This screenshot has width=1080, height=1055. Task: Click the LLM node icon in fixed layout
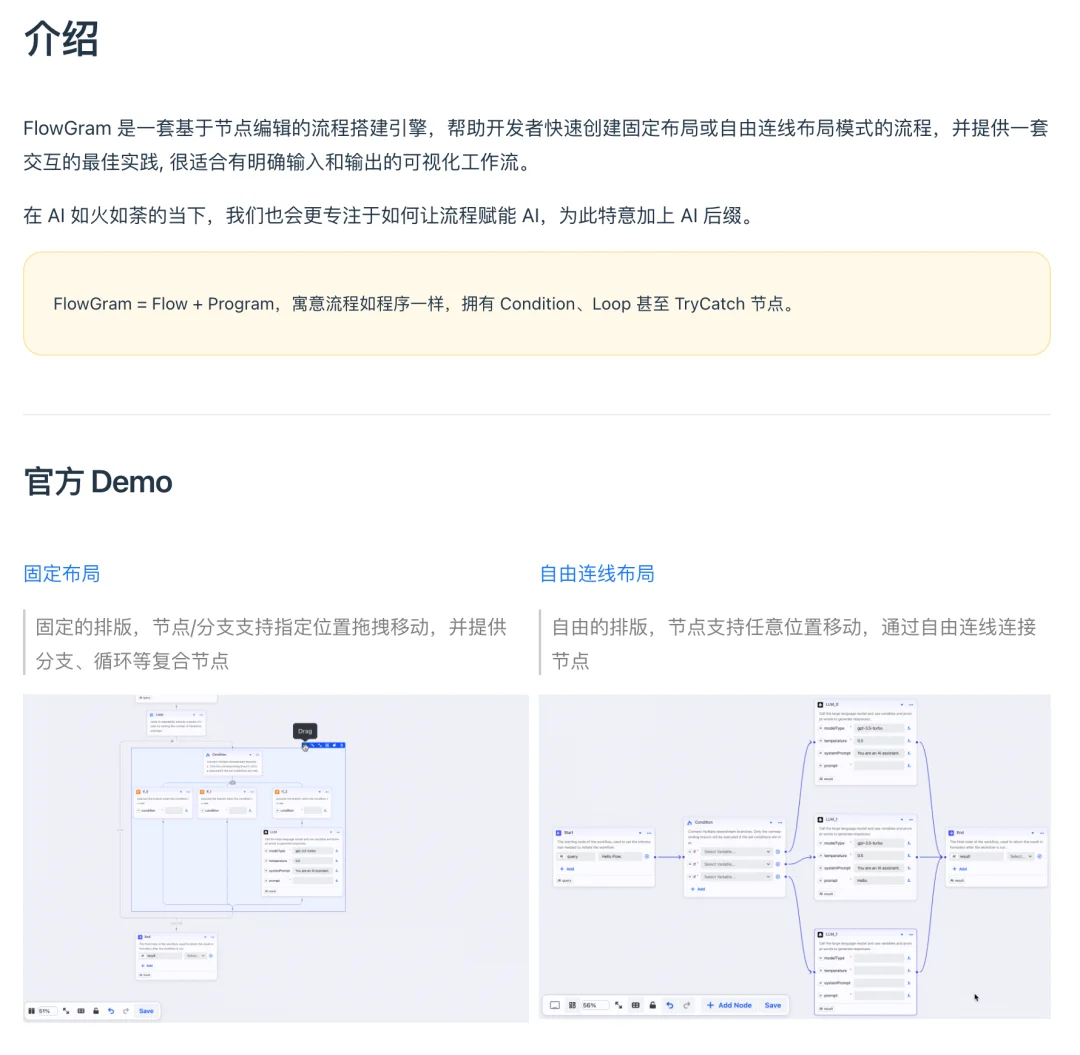click(266, 832)
